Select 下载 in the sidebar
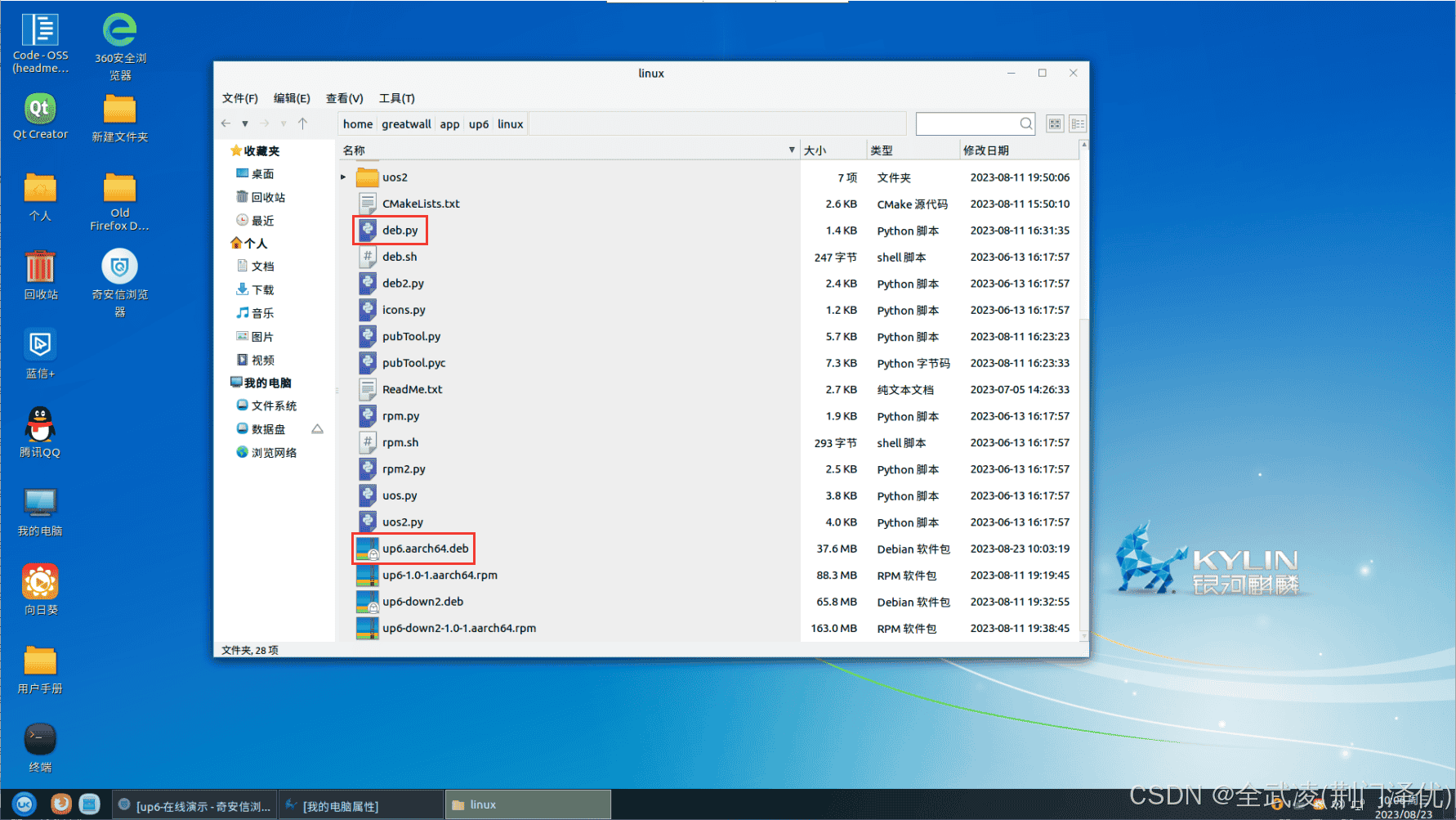This screenshot has width=1456, height=820. pyautogui.click(x=262, y=289)
